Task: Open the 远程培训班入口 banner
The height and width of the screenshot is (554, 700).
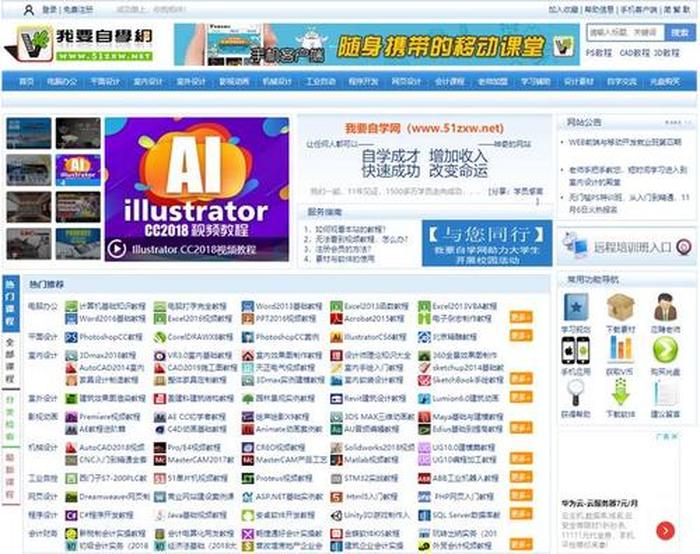Action: tap(626, 246)
